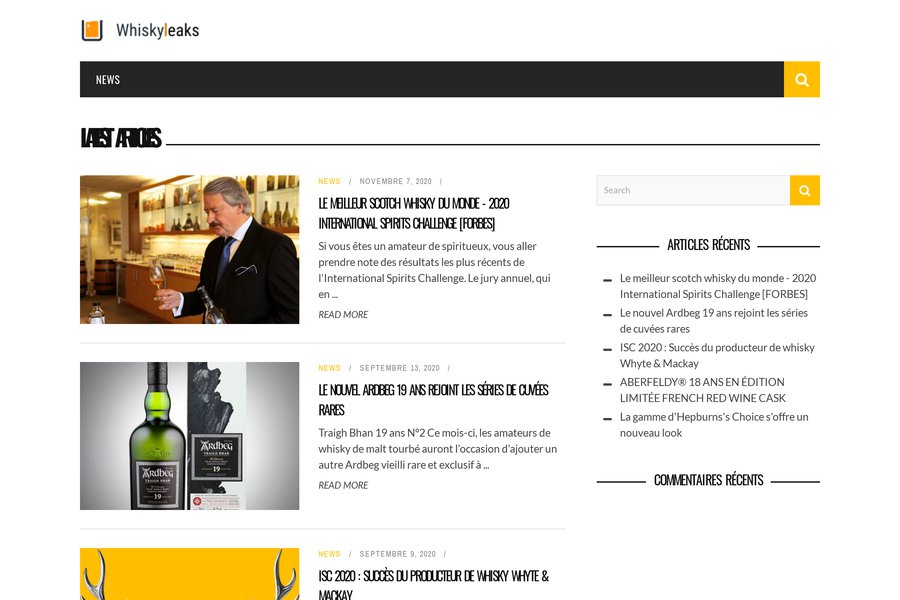Open the NEWS menu item
The width and height of the screenshot is (900, 600).
coord(108,79)
